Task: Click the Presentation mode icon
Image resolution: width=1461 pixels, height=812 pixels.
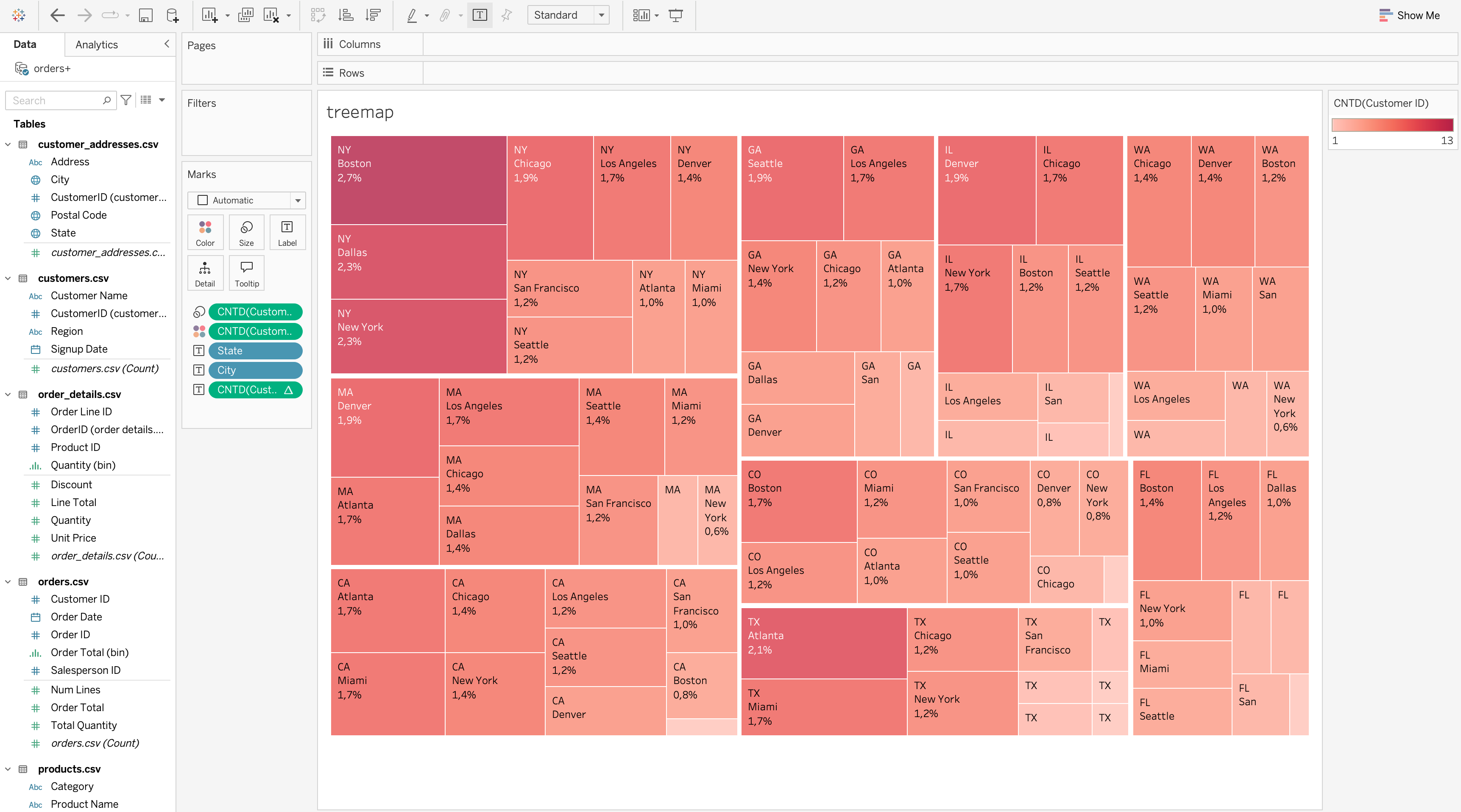Action: pos(675,15)
